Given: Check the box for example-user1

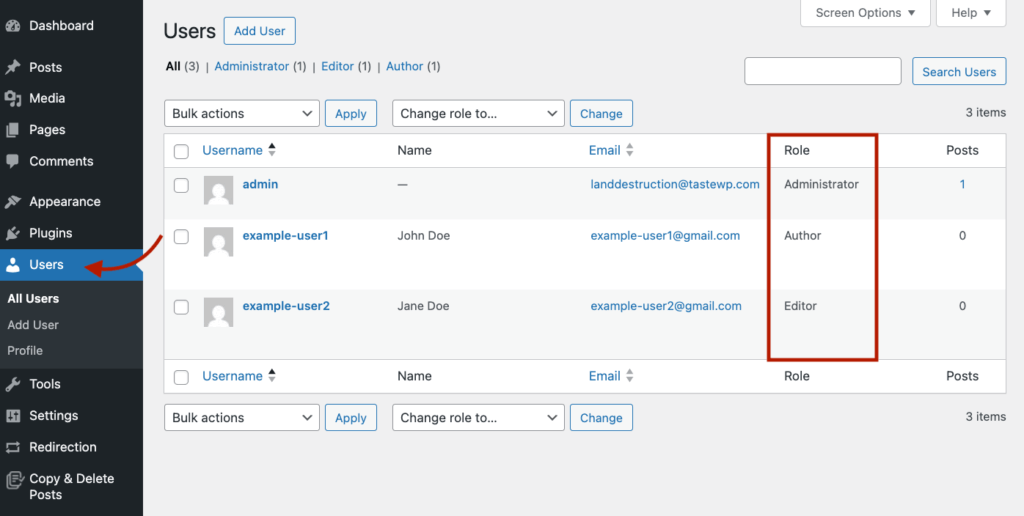Looking at the screenshot, I should (x=181, y=236).
